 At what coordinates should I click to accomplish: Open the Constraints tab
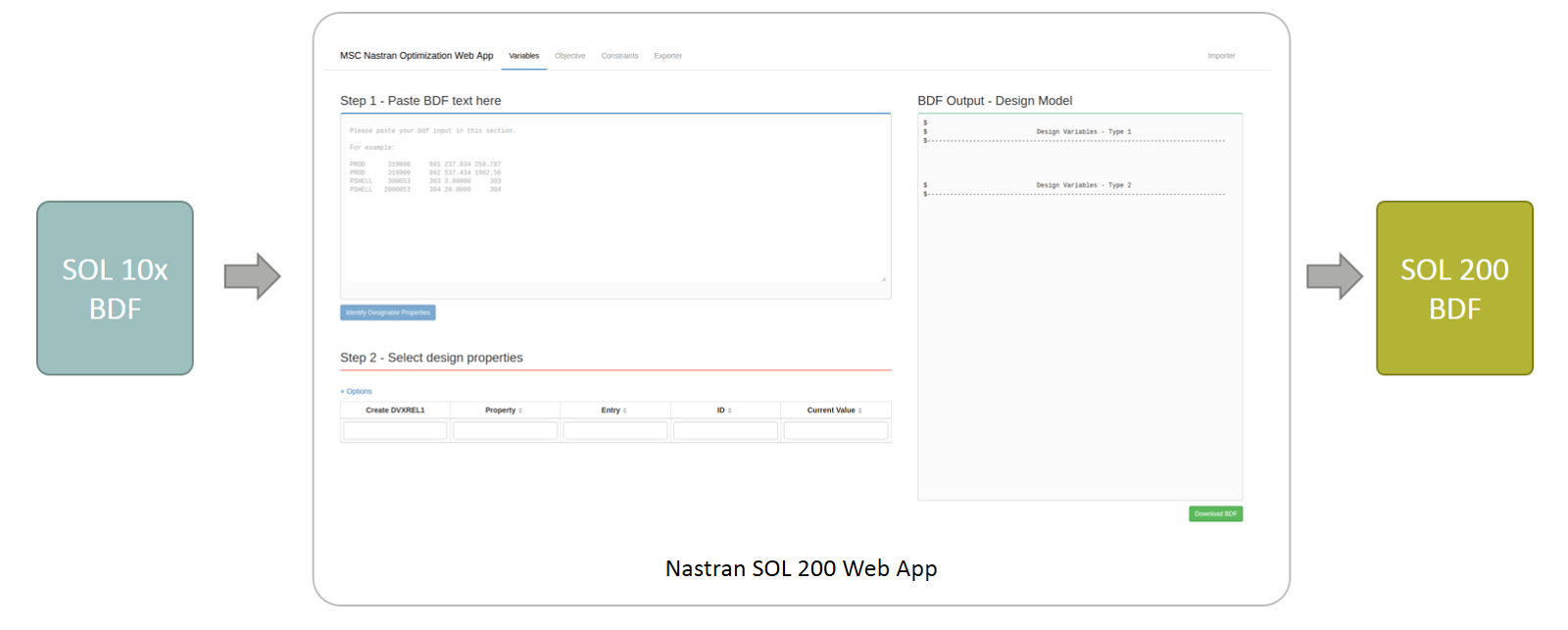pos(619,56)
